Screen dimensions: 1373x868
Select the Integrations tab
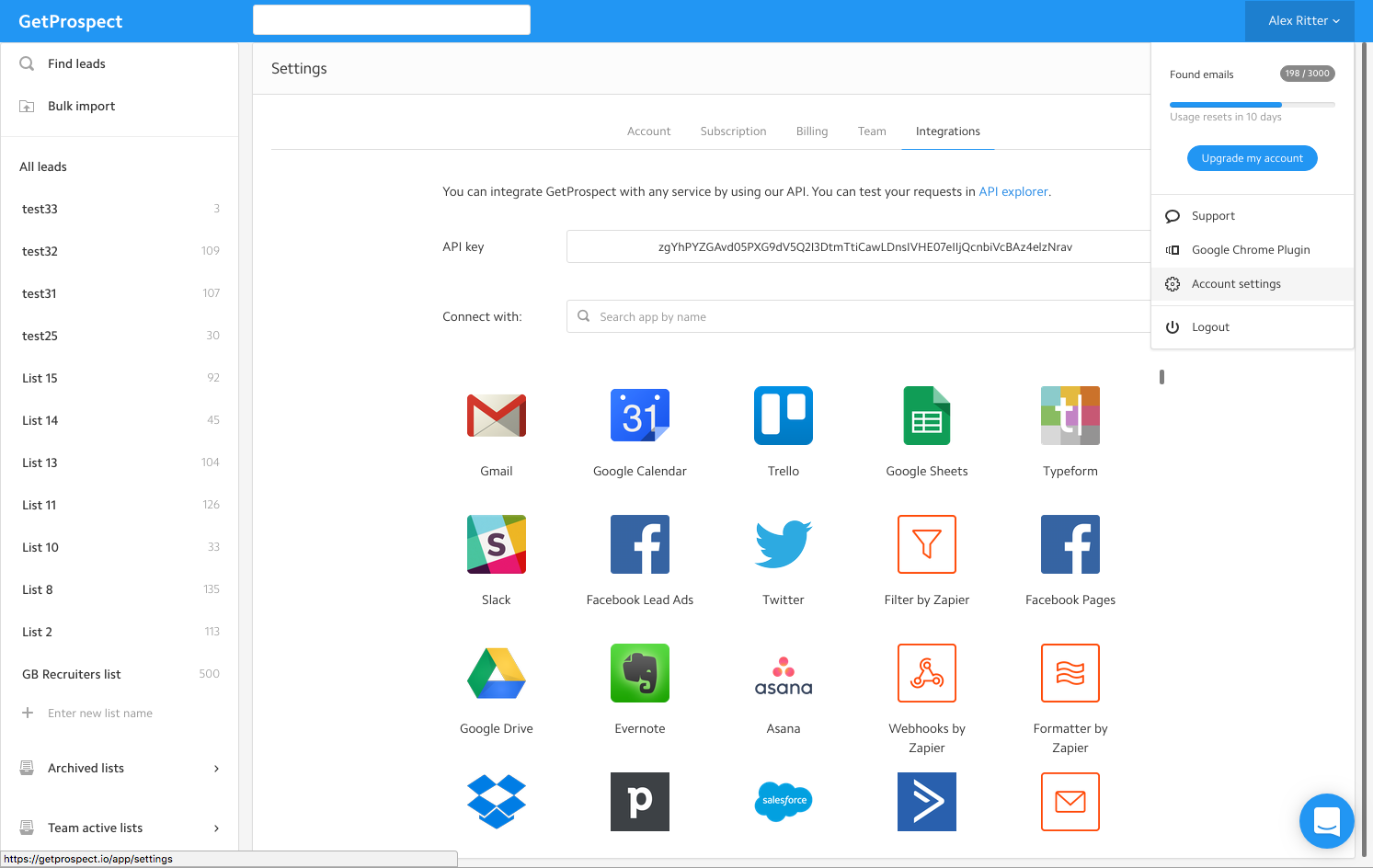tap(948, 131)
